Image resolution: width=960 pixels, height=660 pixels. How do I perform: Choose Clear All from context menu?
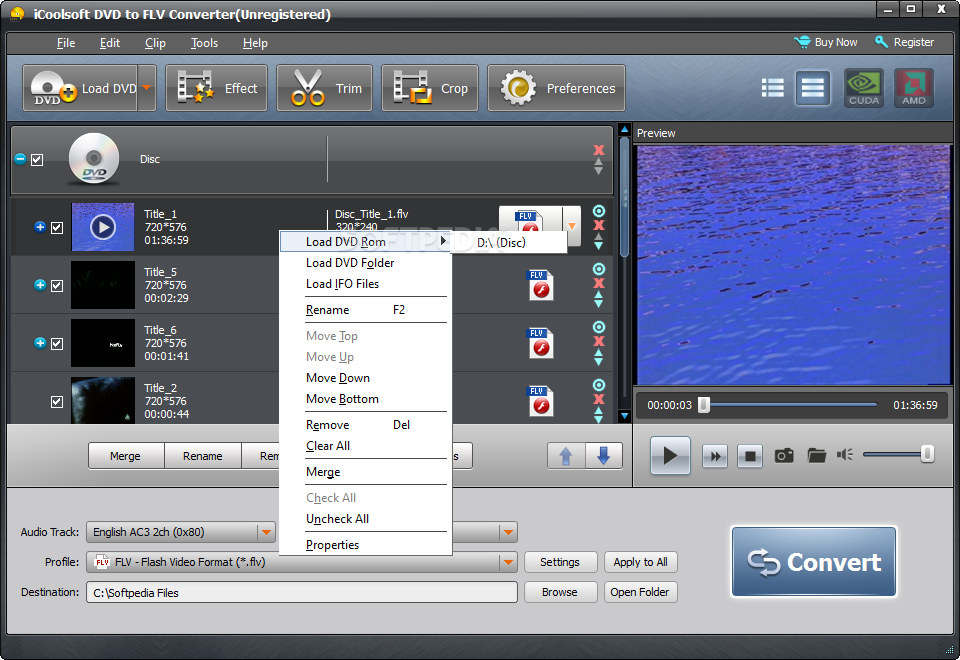pyautogui.click(x=366, y=446)
